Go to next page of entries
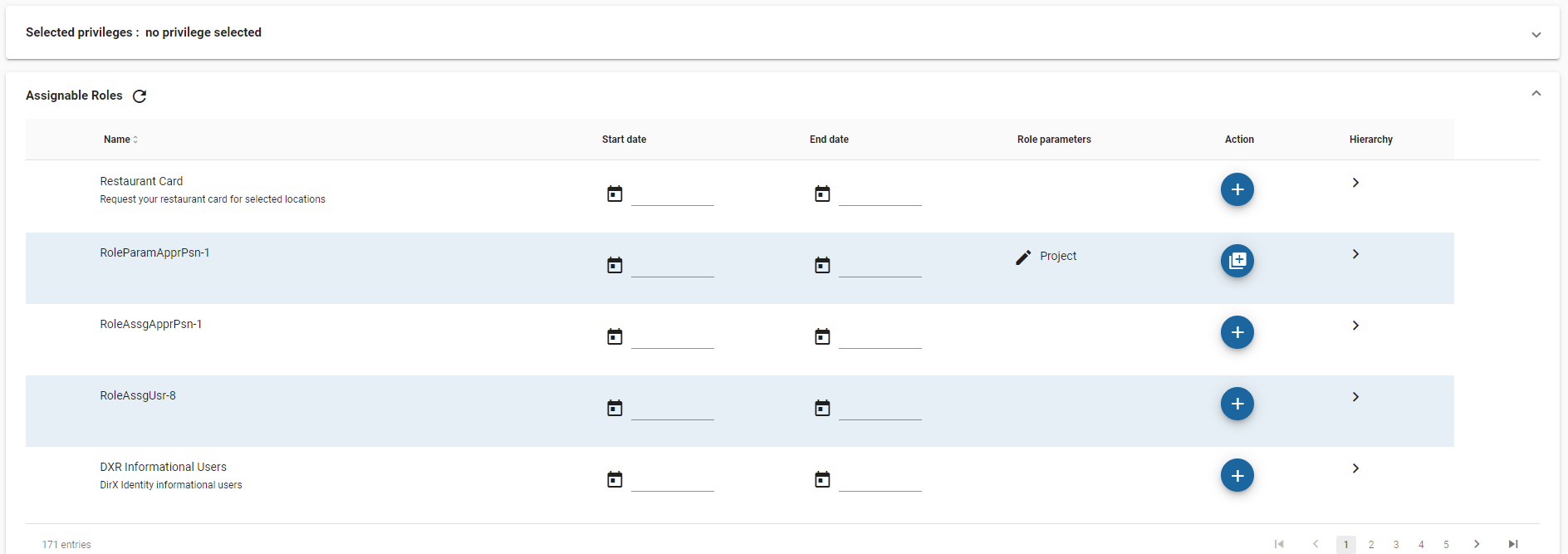This screenshot has height=554, width=1568. tap(1477, 544)
